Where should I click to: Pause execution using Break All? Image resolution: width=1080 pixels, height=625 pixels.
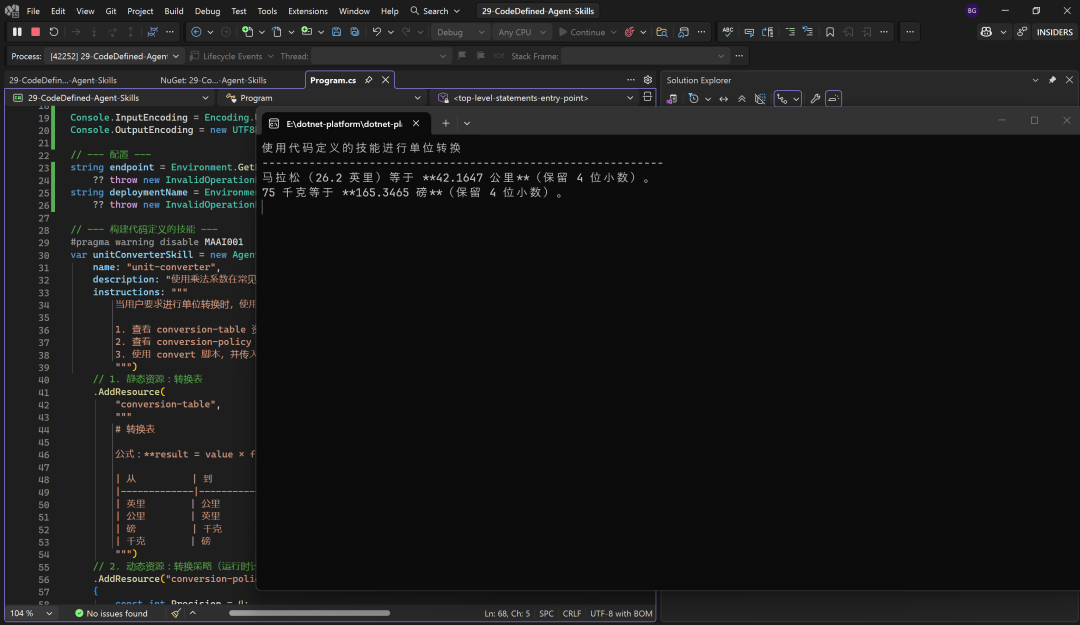coord(17,31)
